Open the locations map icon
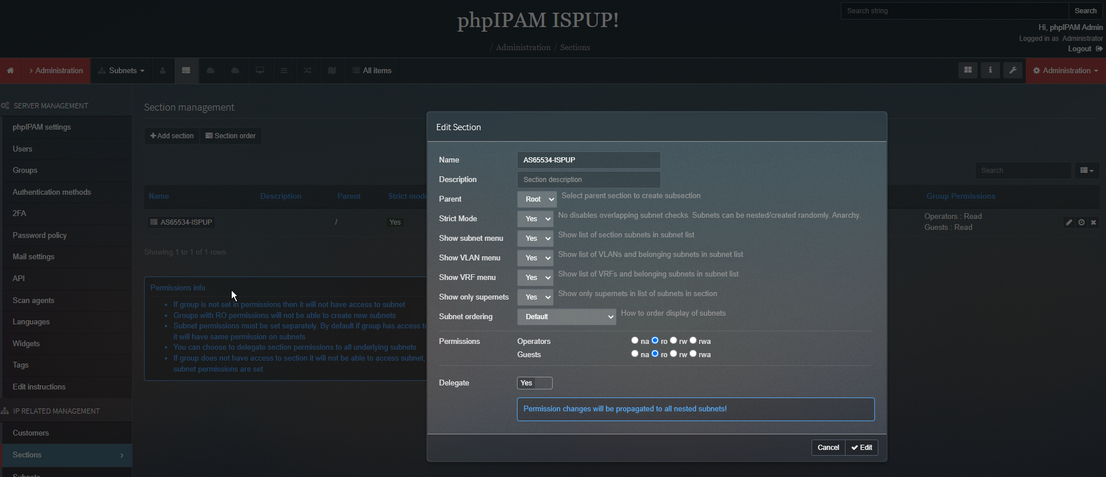 tap(332, 71)
